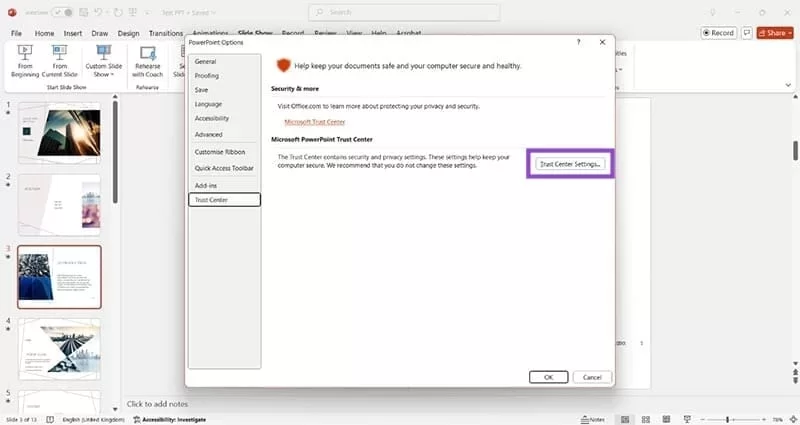Click the dialog Help question mark
The image size is (800, 425).
click(x=579, y=42)
